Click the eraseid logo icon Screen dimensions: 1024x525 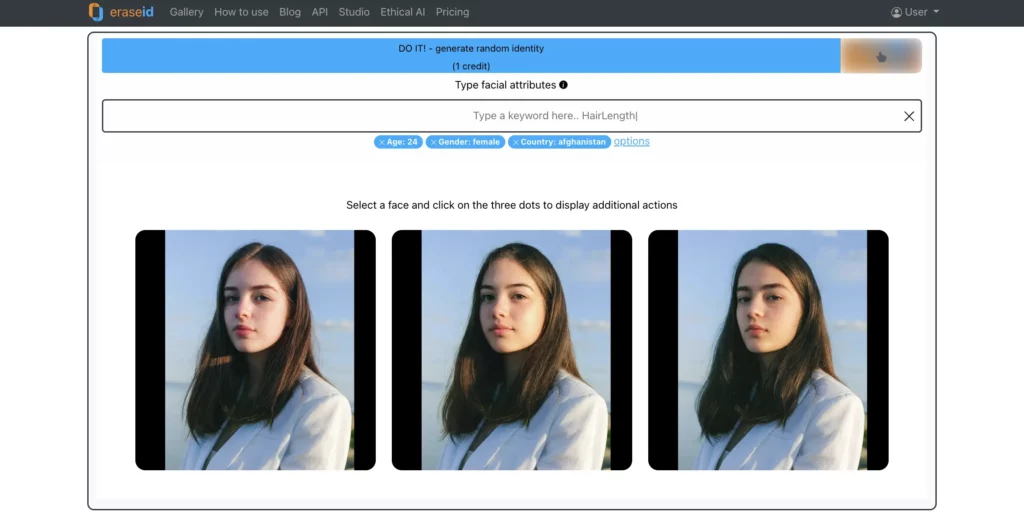[95, 12]
